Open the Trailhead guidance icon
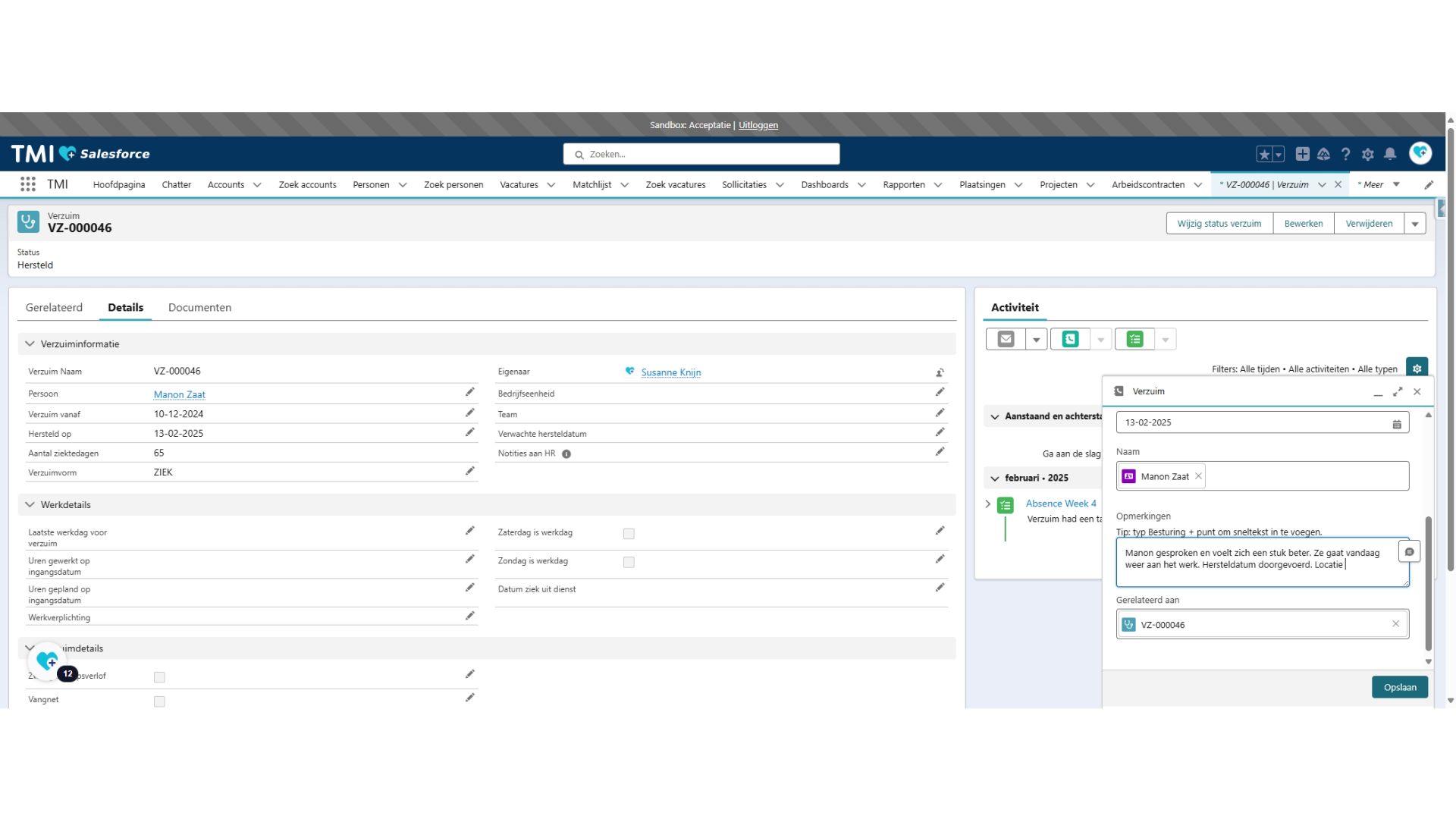Image resolution: width=1456 pixels, height=819 pixels. (x=1324, y=154)
